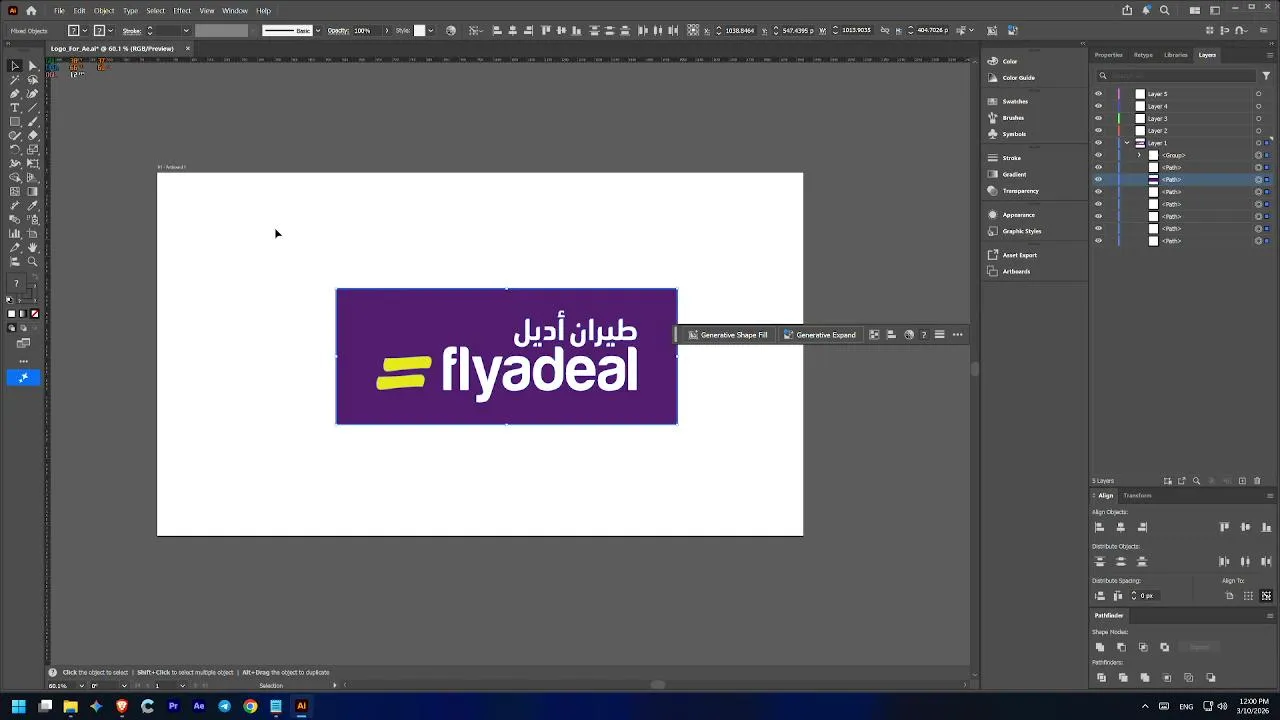This screenshot has height=720, width=1280.
Task: Click target circle of Layer 5
Action: [x=1259, y=94]
